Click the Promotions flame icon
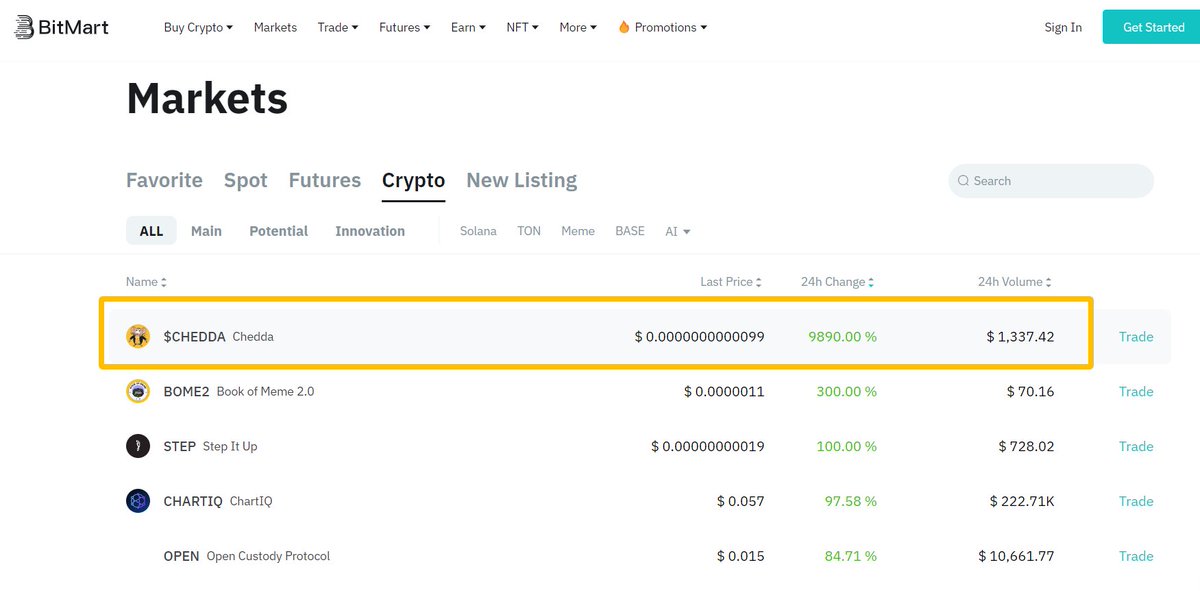 [624, 27]
